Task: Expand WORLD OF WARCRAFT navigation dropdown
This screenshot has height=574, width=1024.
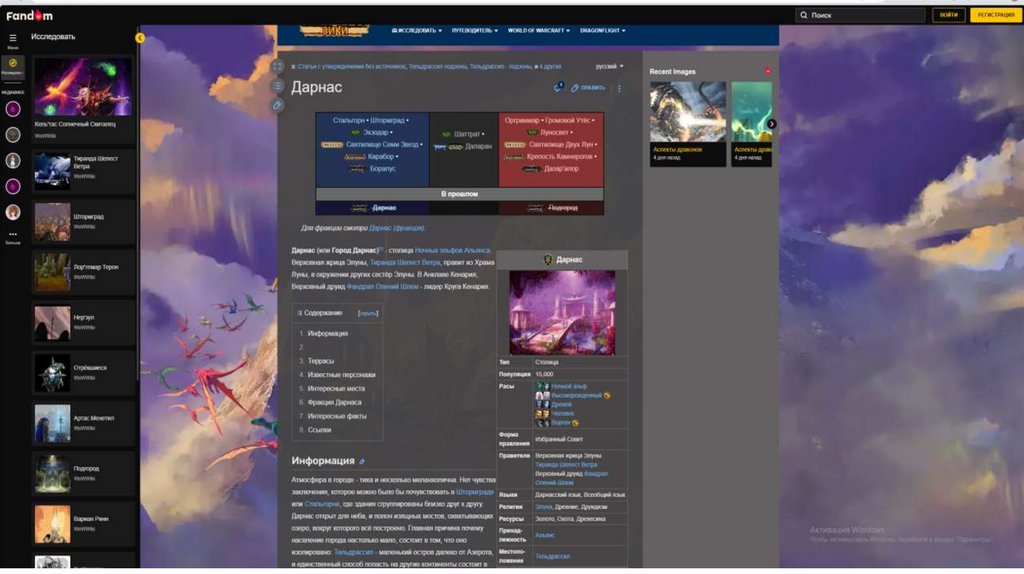Action: [539, 31]
